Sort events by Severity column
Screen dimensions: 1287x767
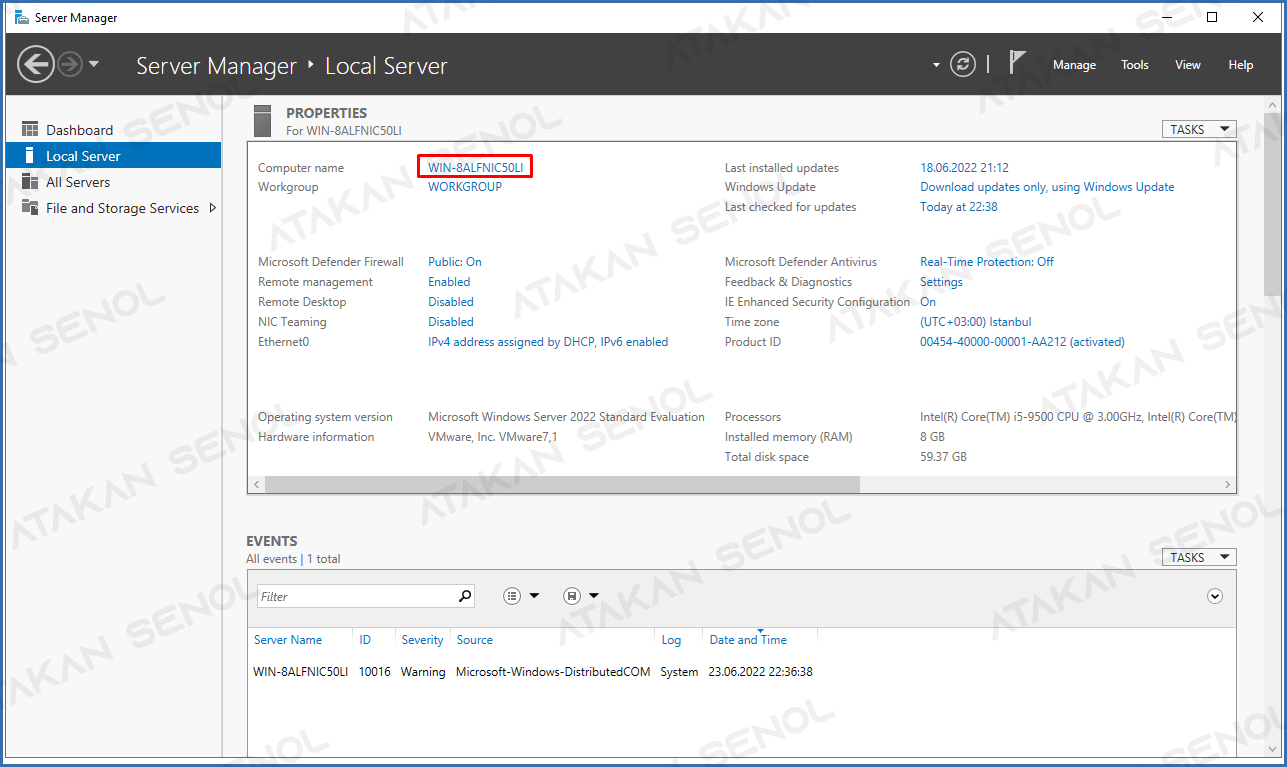(422, 640)
